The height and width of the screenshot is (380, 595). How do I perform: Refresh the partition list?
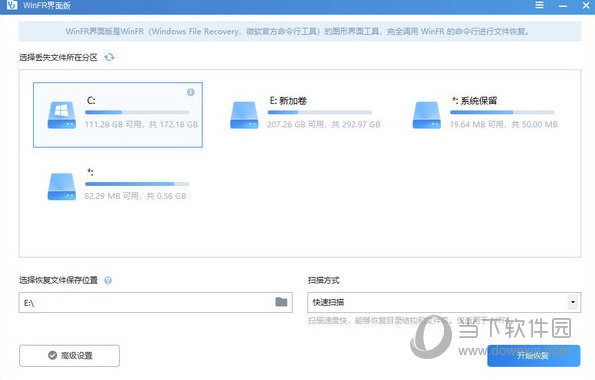pos(109,57)
